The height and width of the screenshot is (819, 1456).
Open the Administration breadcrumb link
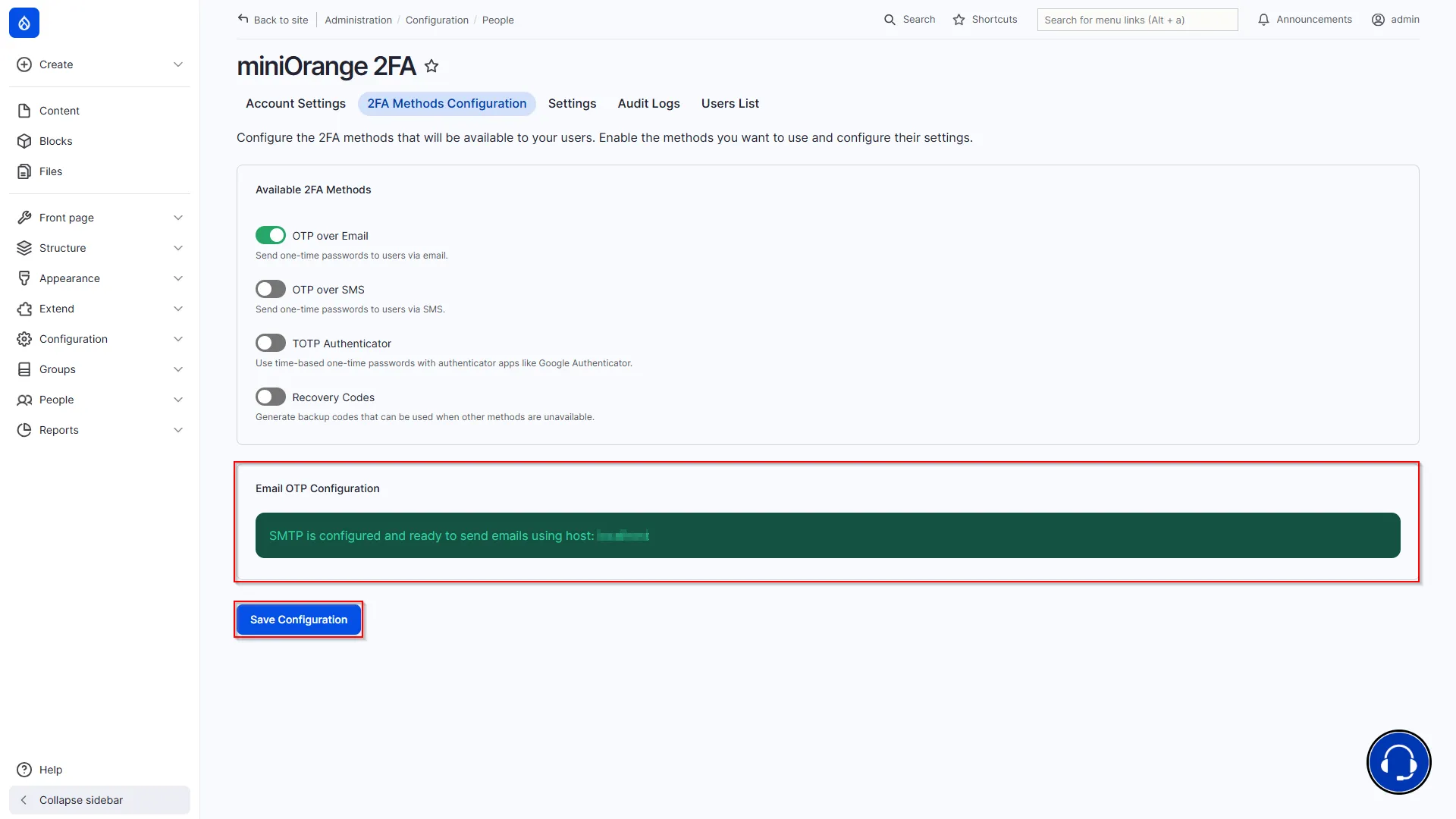click(x=358, y=20)
